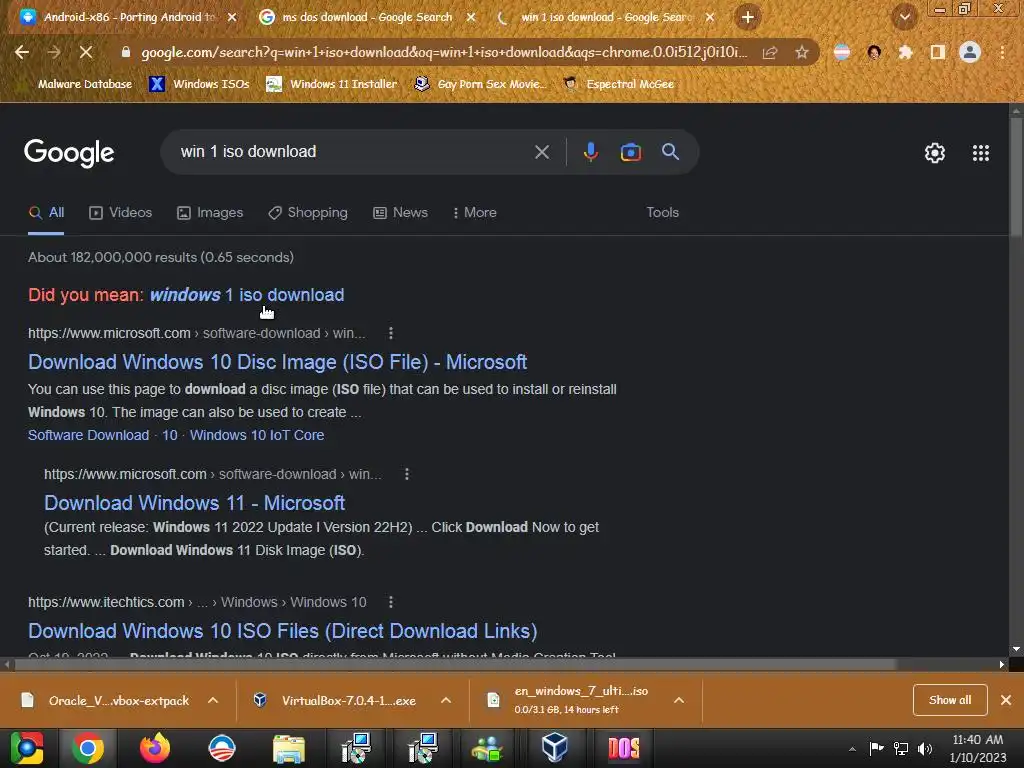1024x768 pixels.
Task: Open Firefox from the taskbar
Action: pos(155,748)
